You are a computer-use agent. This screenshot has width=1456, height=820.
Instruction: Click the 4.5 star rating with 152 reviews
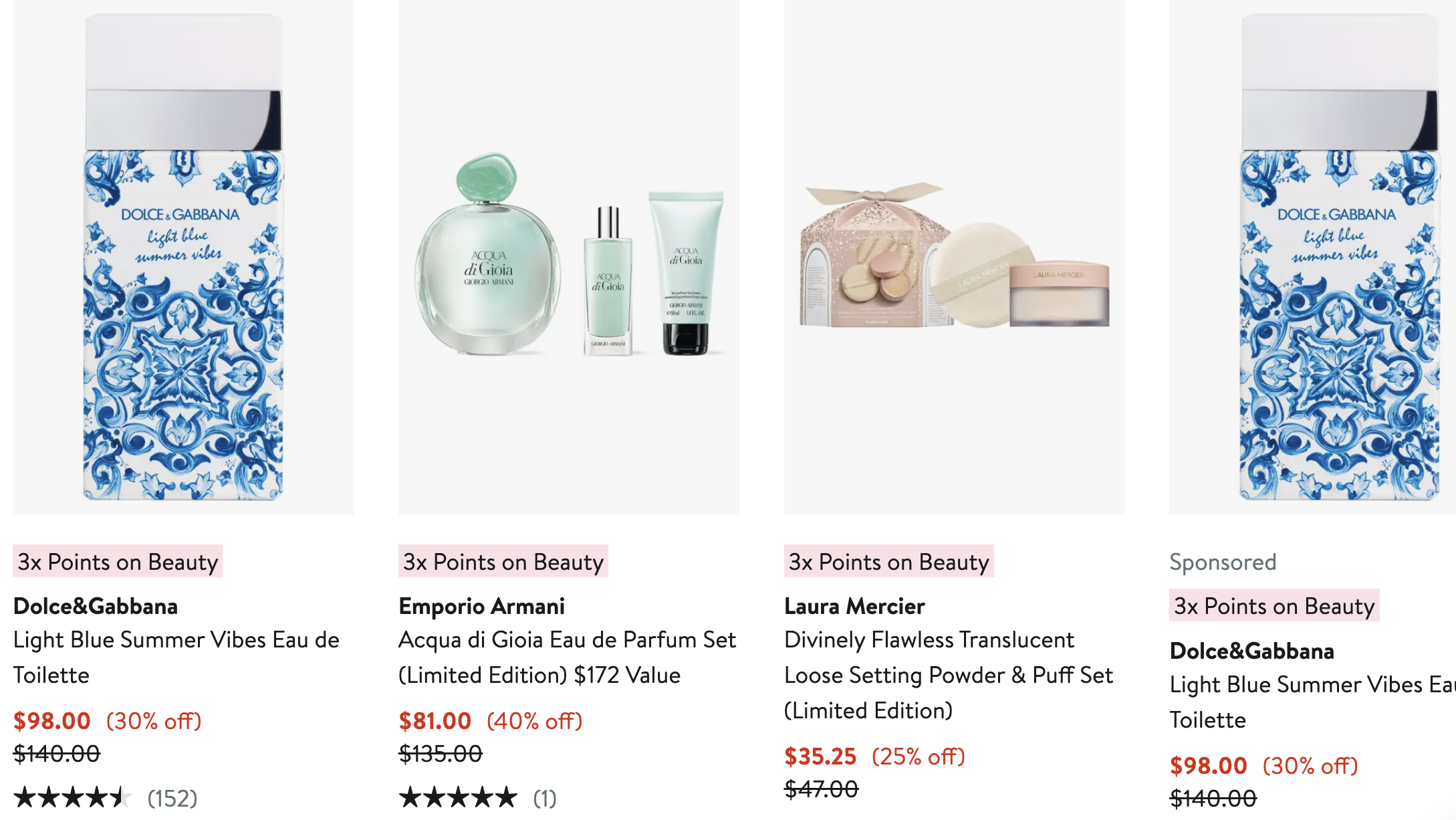(72, 797)
